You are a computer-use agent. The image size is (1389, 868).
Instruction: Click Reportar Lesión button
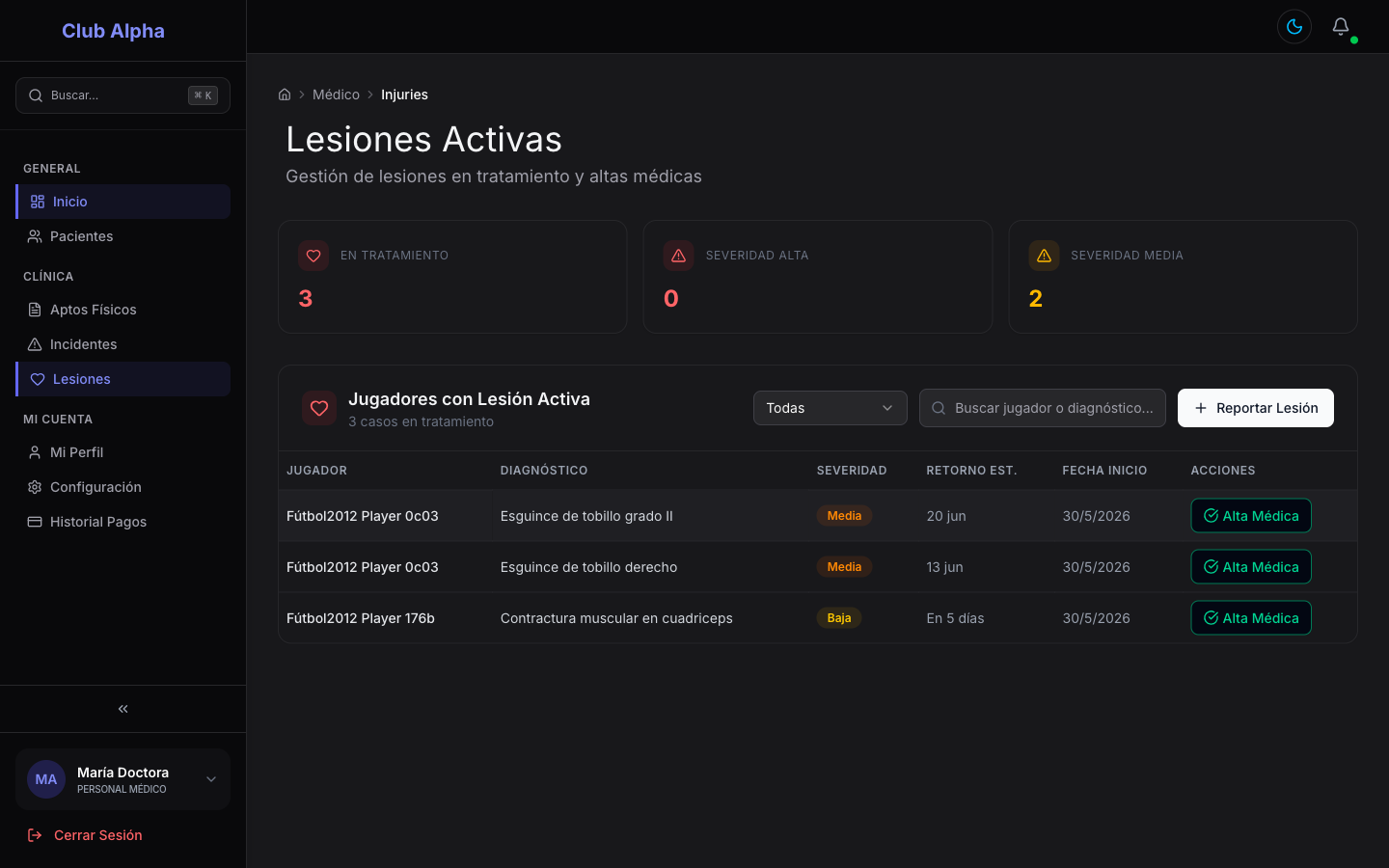point(1256,408)
